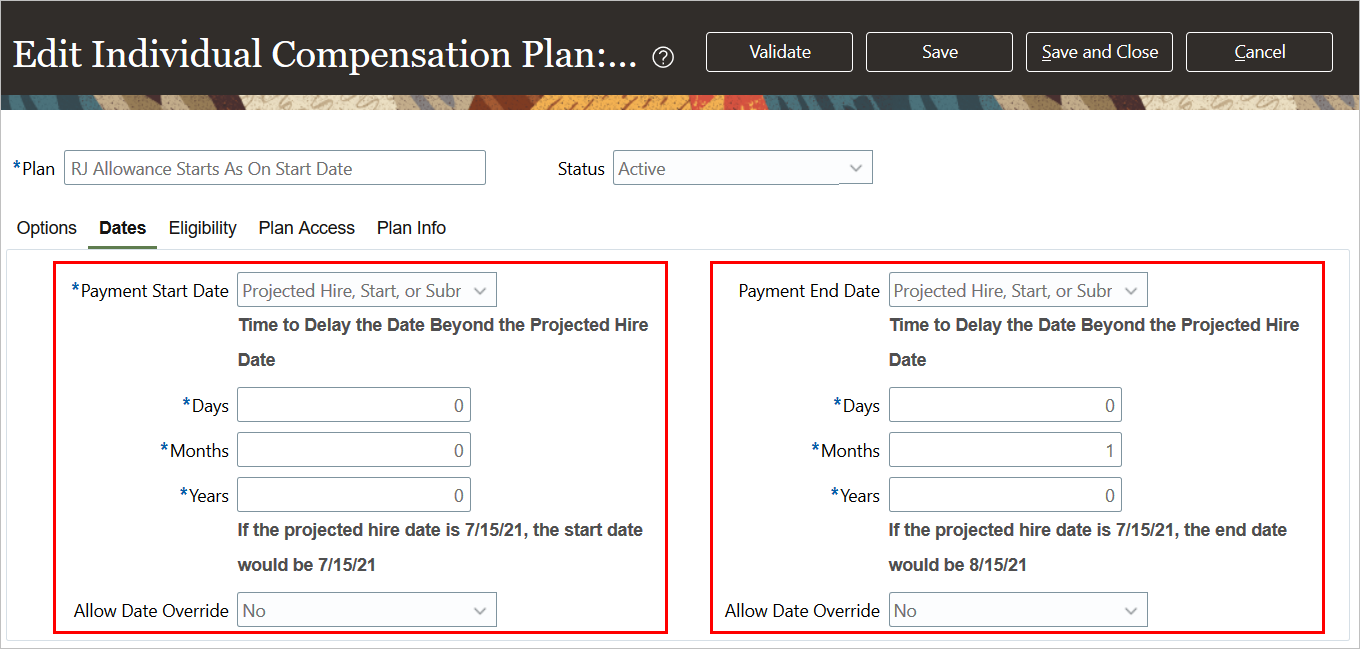Click the start date Years field
Screen dimensions: 1360x649
[353, 495]
